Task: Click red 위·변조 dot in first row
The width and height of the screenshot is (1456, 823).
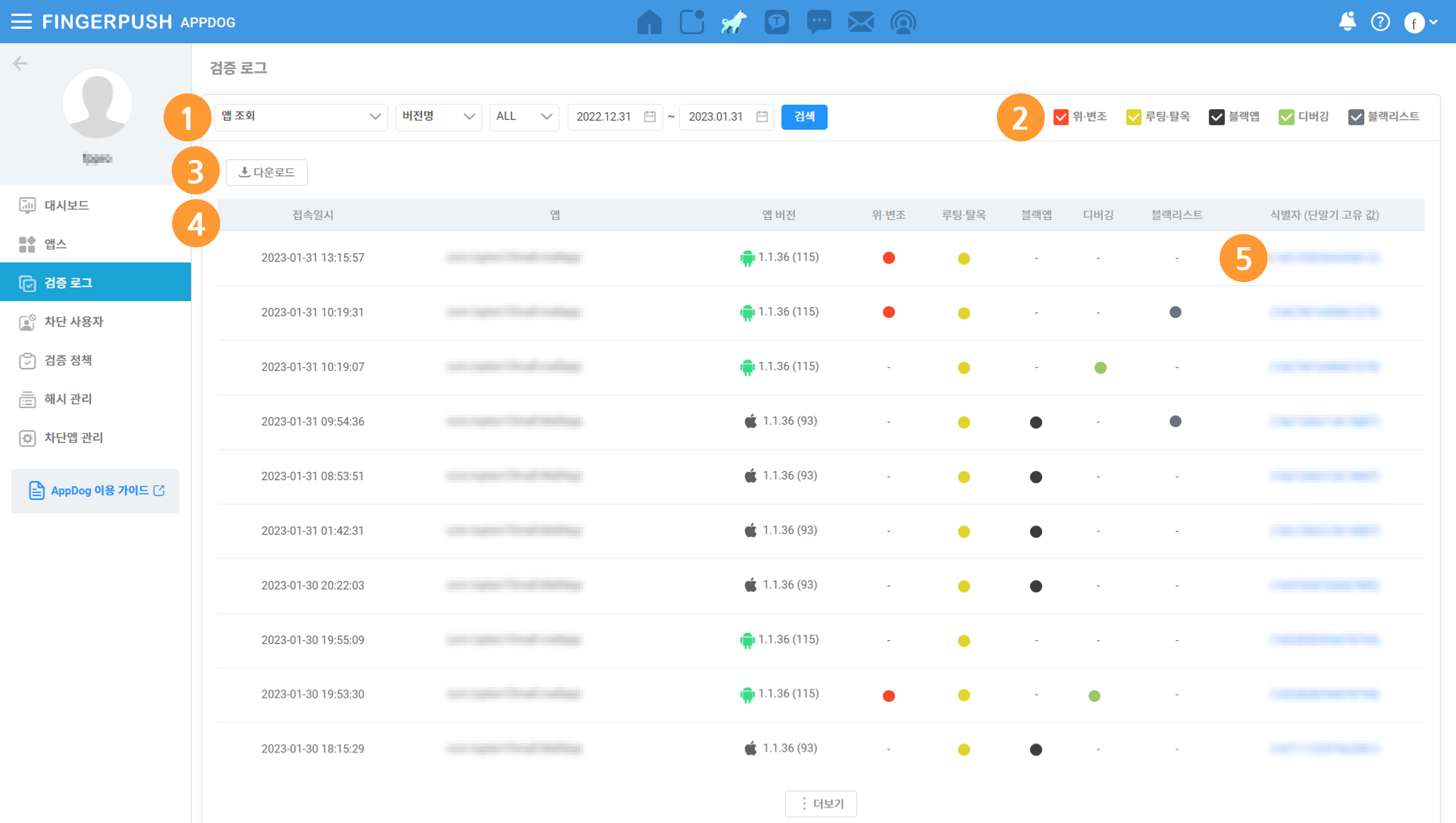Action: [x=888, y=258]
